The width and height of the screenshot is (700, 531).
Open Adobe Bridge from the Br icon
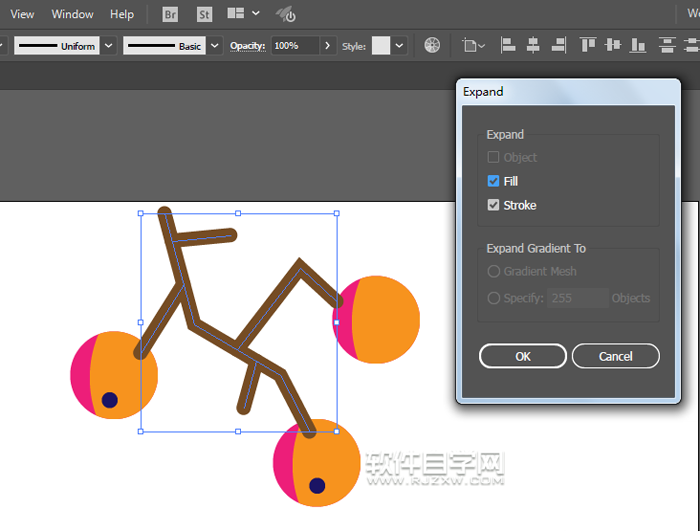[171, 15]
